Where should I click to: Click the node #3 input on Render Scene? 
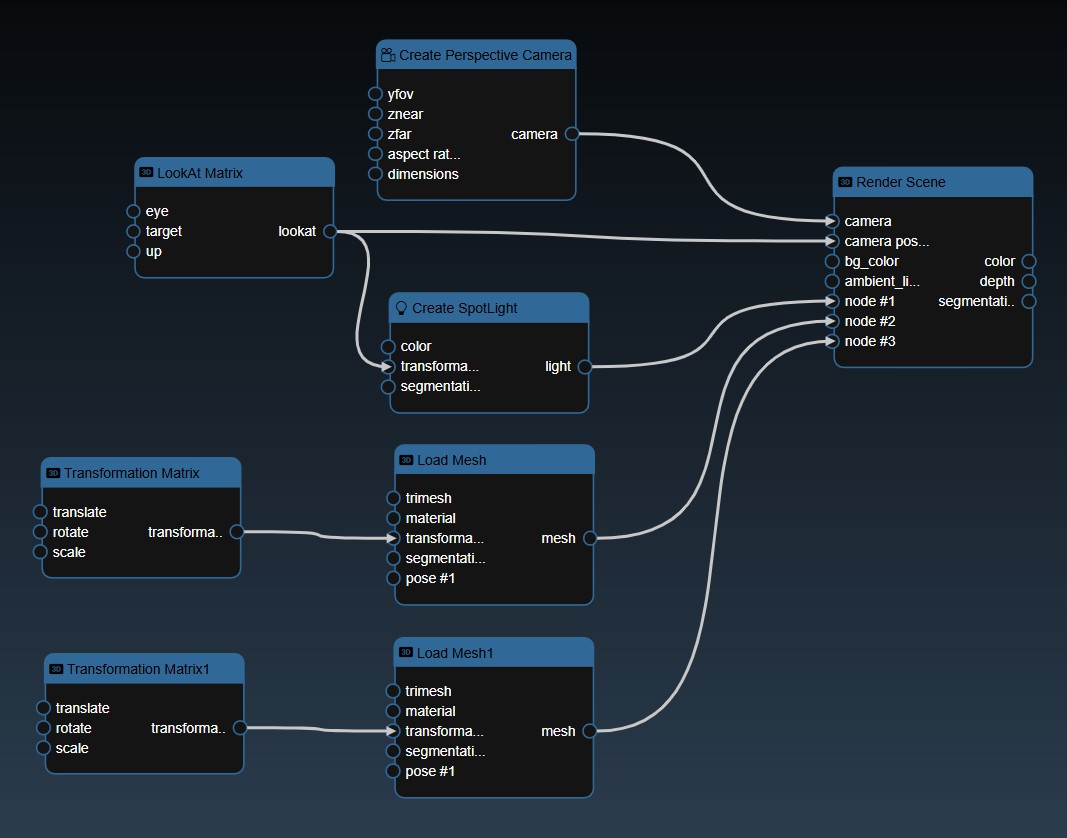(832, 341)
